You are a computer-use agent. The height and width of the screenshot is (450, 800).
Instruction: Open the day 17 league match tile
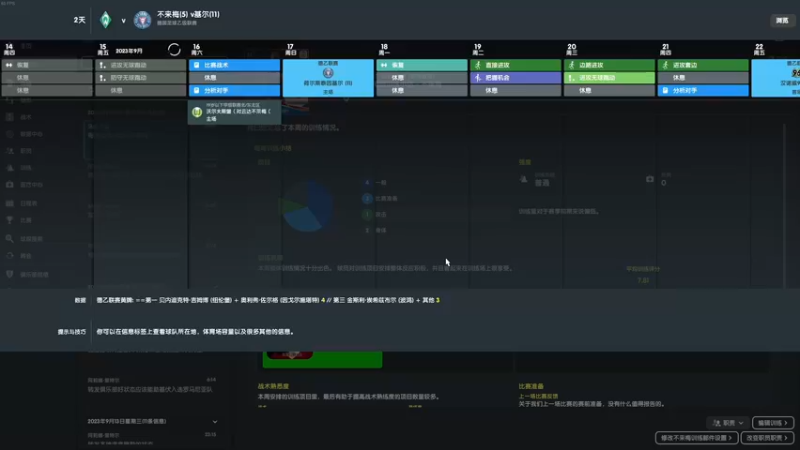point(328,78)
